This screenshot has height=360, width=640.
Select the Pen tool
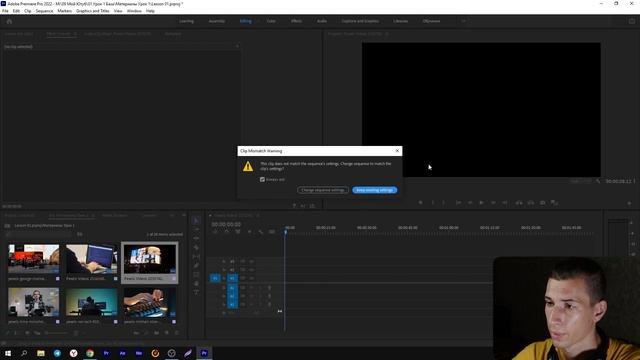click(x=196, y=265)
